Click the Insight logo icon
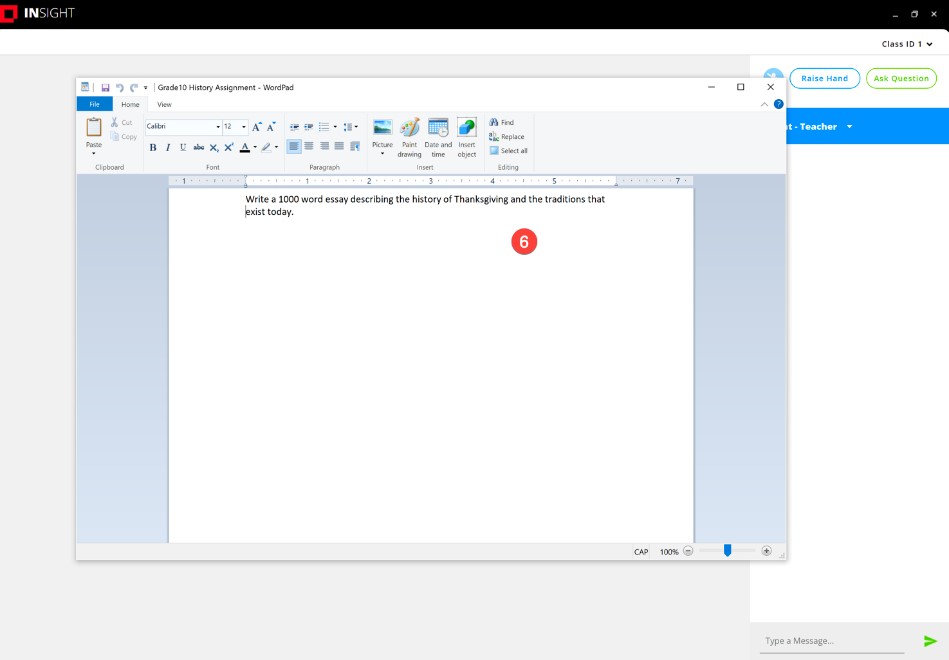 [8, 13]
